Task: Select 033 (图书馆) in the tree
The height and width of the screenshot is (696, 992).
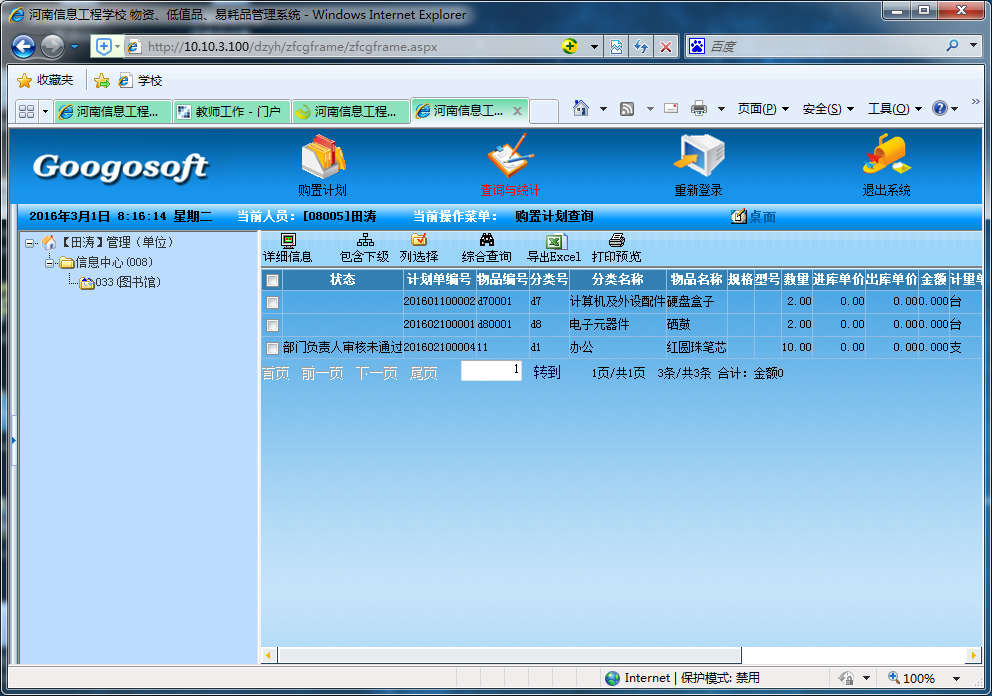Action: [x=127, y=283]
